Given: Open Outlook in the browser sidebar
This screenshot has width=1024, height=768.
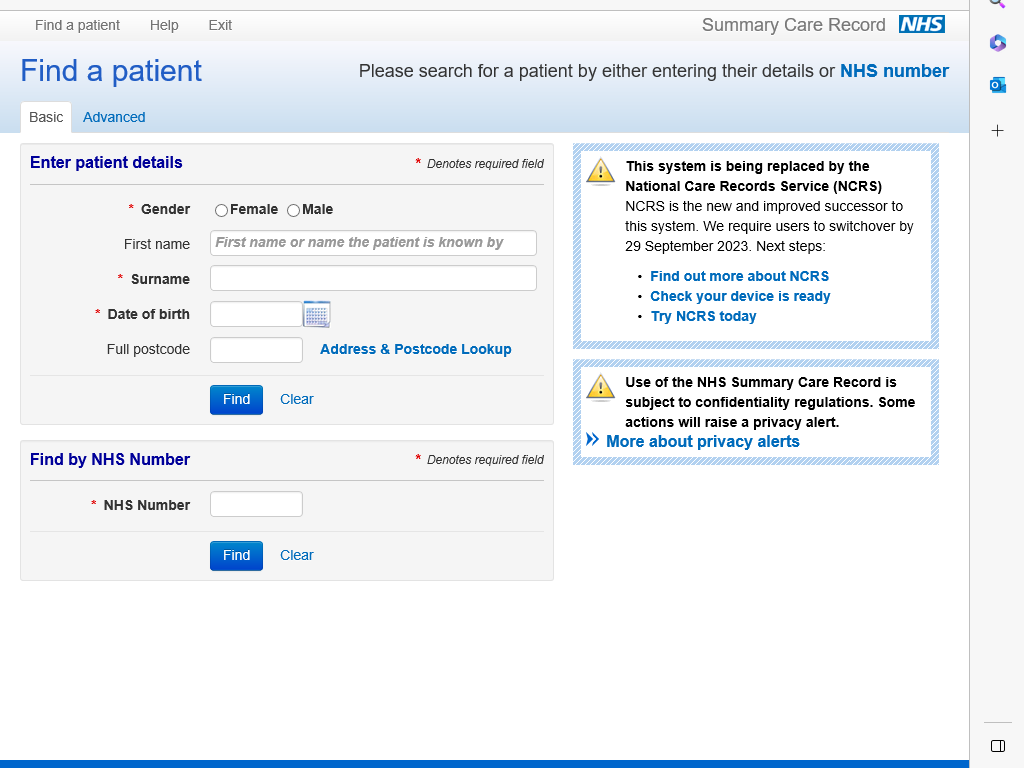Looking at the screenshot, I should click(997, 85).
